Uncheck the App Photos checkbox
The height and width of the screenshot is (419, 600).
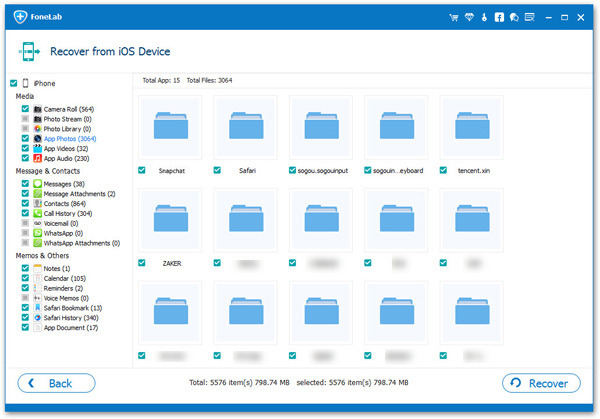click(25, 138)
